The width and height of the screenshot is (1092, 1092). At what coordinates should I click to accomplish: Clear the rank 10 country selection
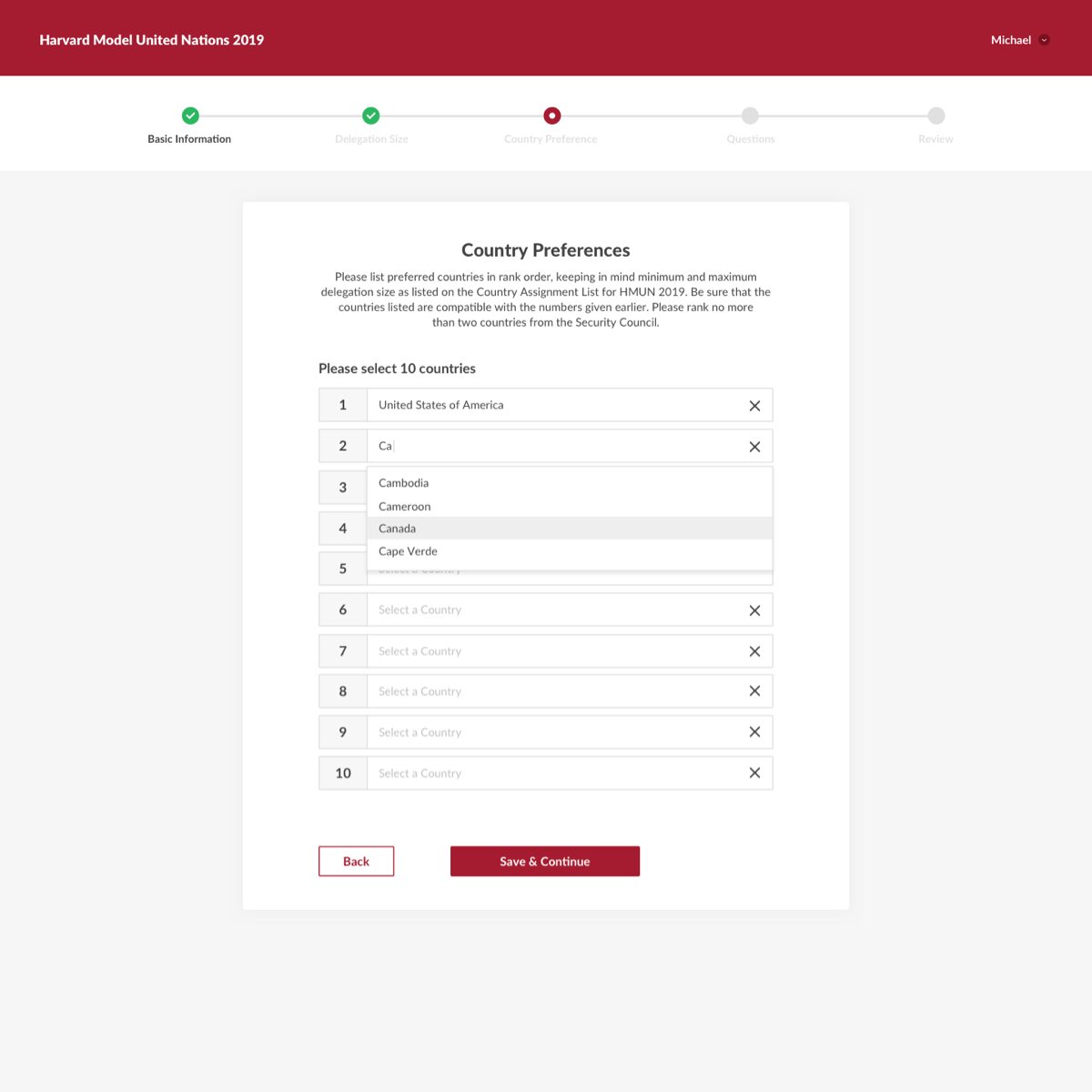pyautogui.click(x=754, y=773)
